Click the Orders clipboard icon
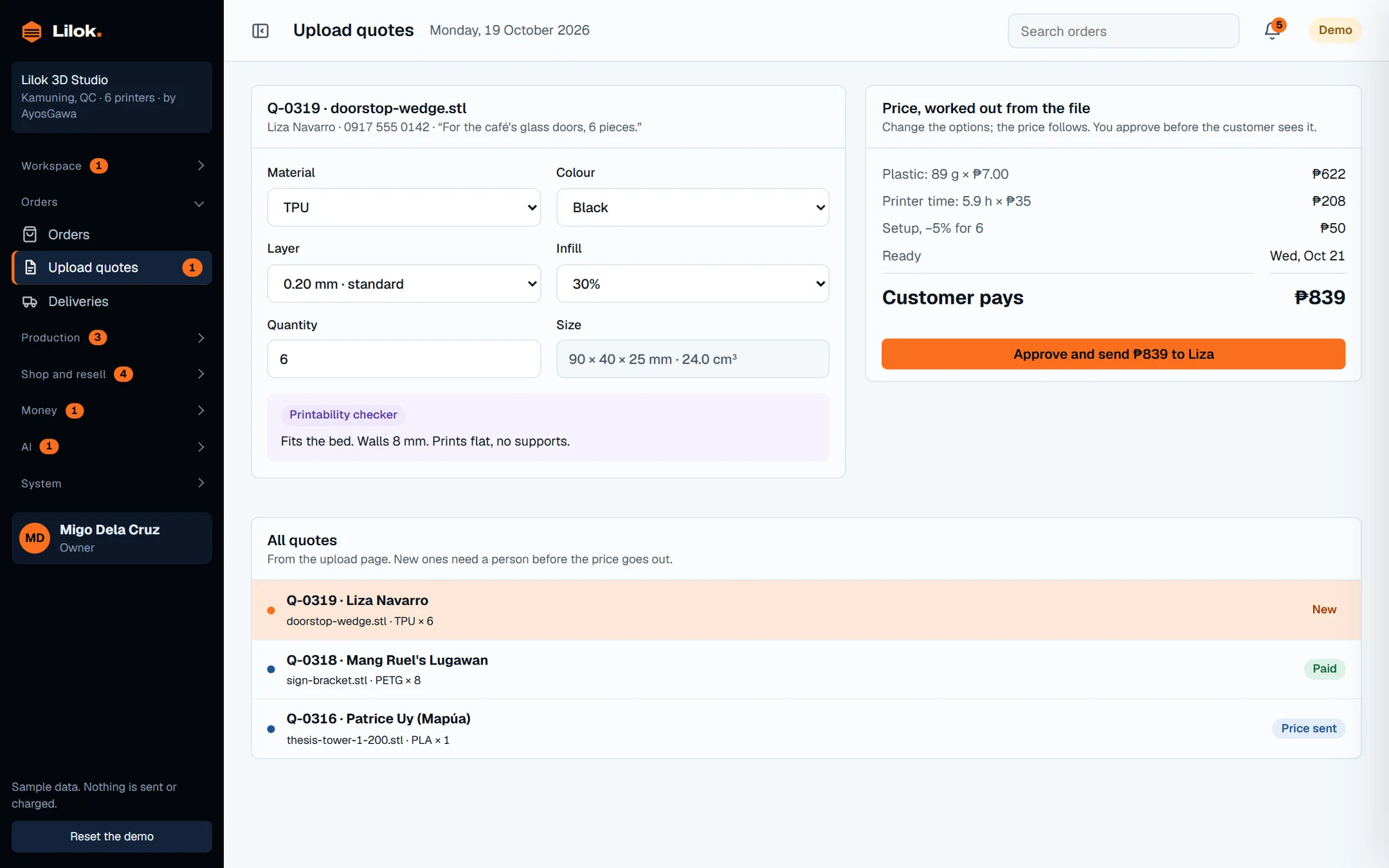The image size is (1389, 868). click(30, 235)
